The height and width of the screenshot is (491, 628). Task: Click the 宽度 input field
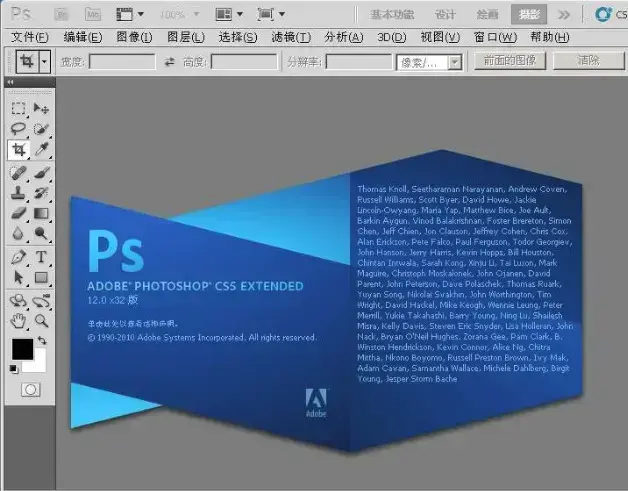[122, 62]
